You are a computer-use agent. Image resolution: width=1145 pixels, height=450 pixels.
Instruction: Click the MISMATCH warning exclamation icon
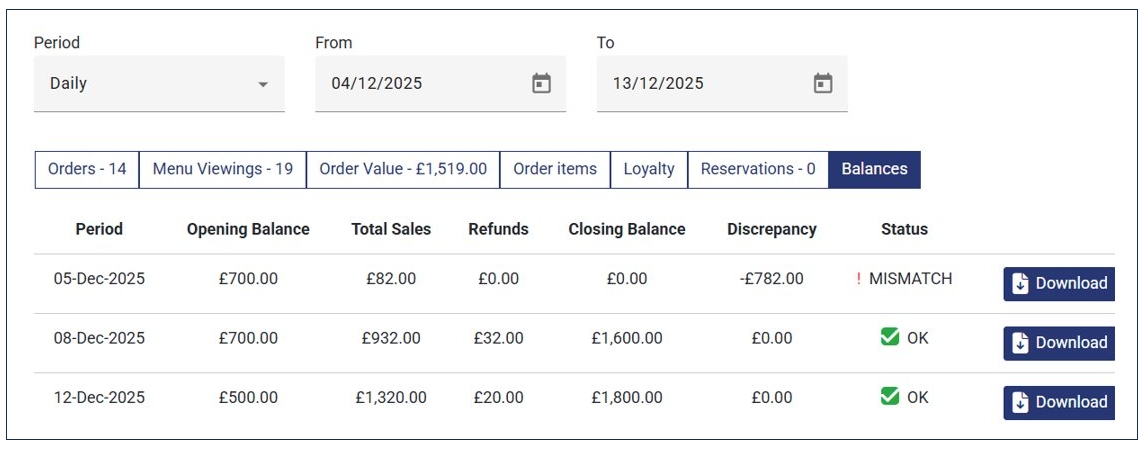tap(858, 279)
